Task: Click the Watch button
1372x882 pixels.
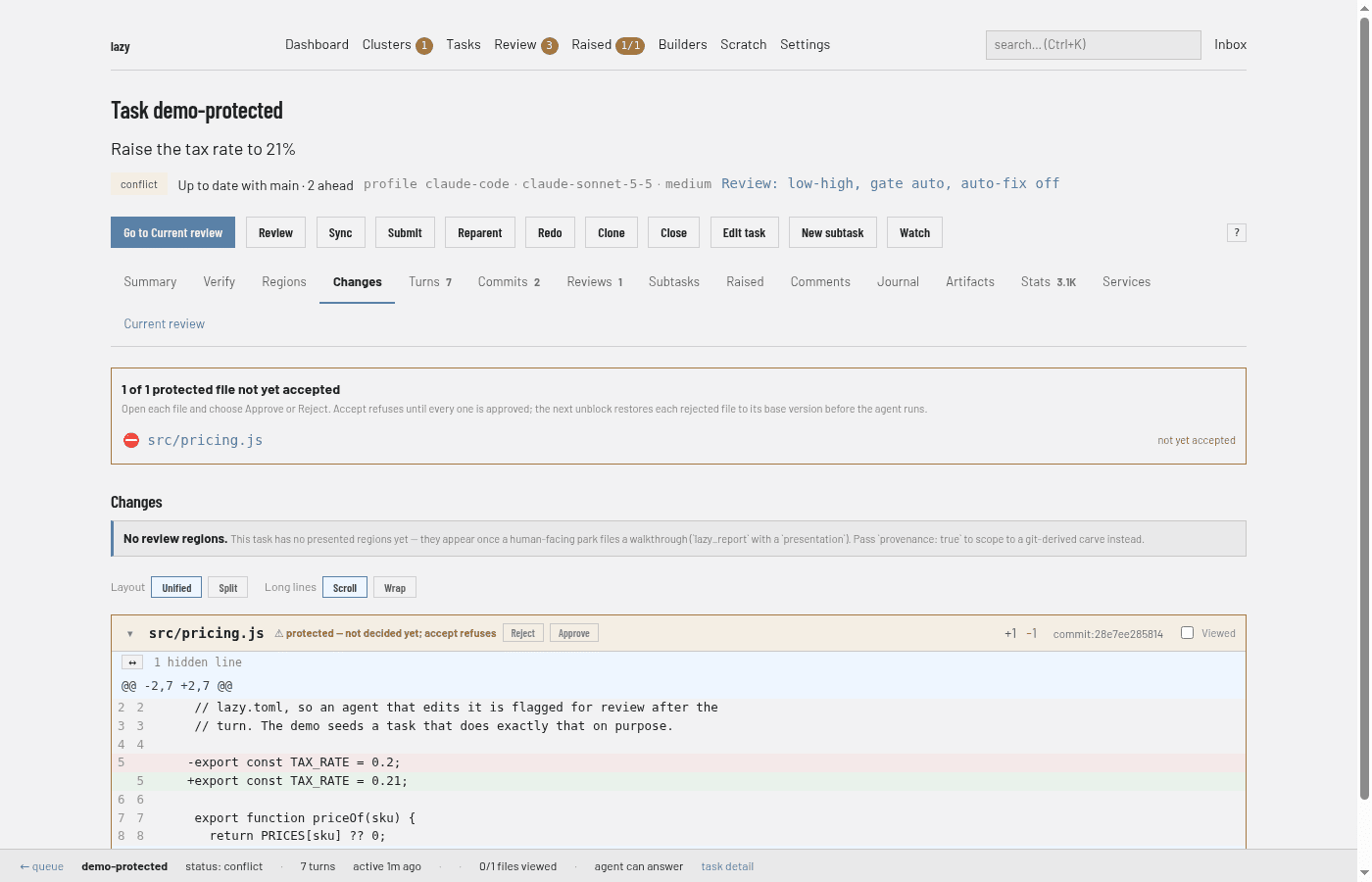Action: point(914,232)
